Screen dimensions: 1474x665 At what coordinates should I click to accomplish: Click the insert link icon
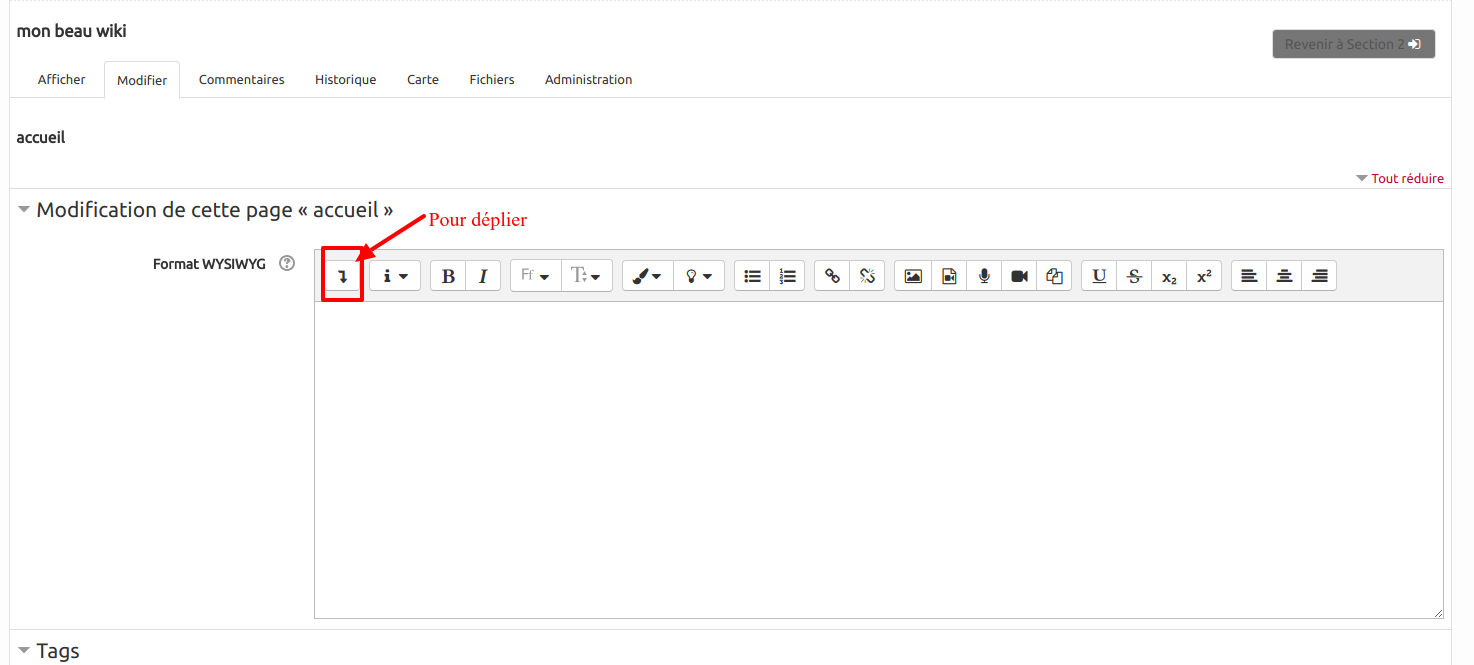[x=832, y=276]
